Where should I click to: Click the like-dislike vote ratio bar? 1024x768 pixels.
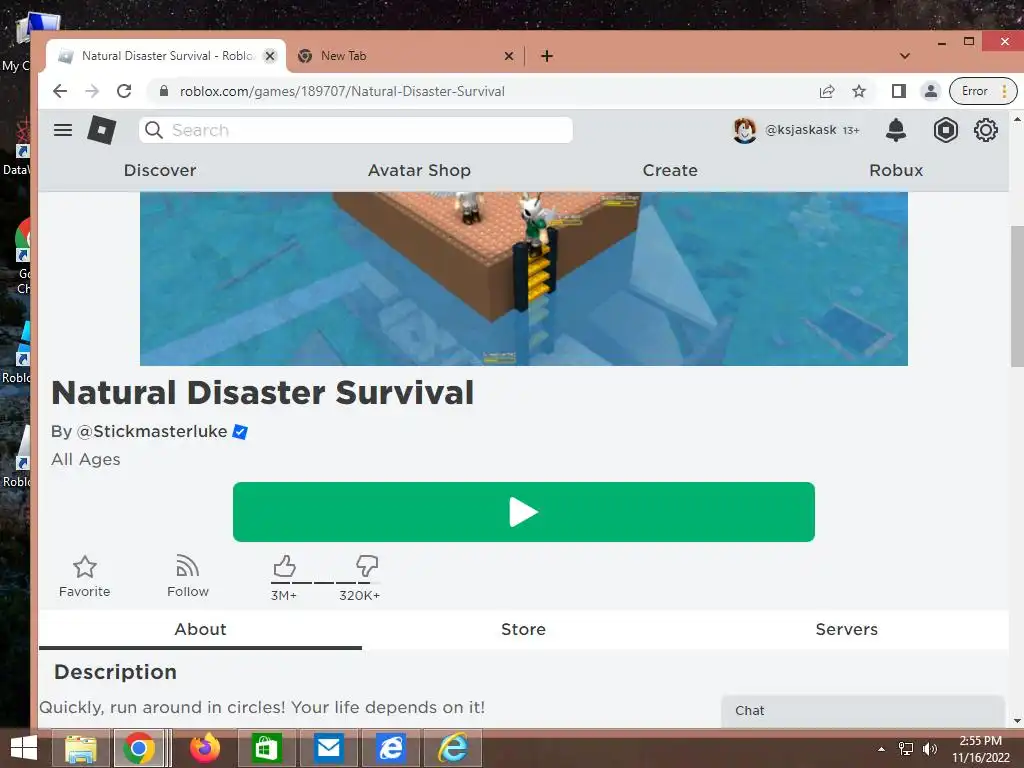(325, 583)
